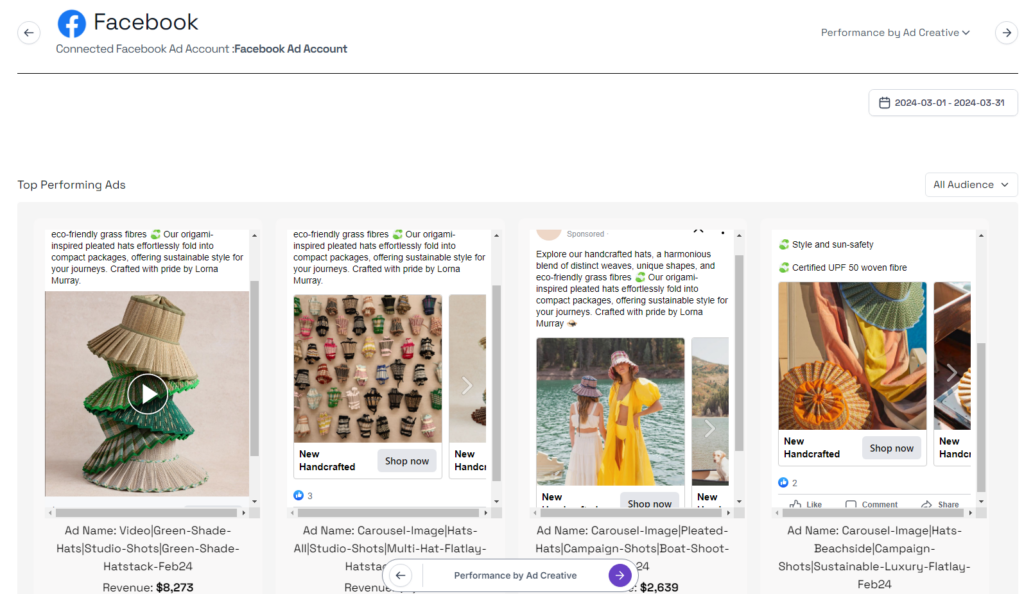Image resolution: width=1024 pixels, height=594 pixels.
Task: Click vertical scrollbar thumb of Multi-Hat-Flatlay ad
Action: click(496, 383)
